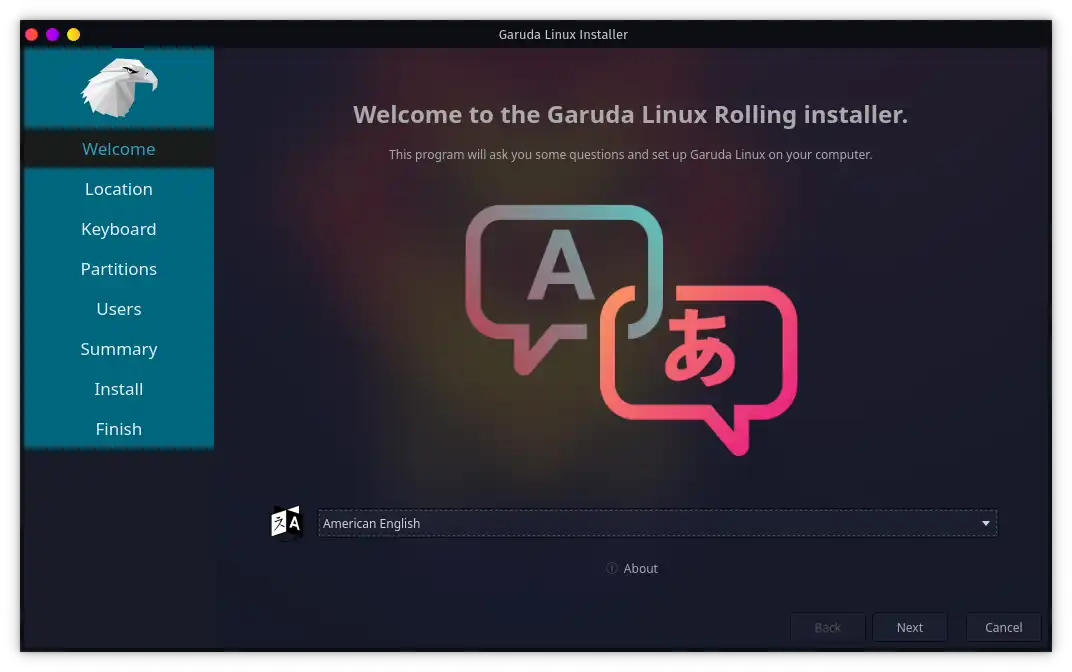The height and width of the screenshot is (672, 1072).
Task: Click the dropdown arrow of the language selector
Action: pos(985,523)
